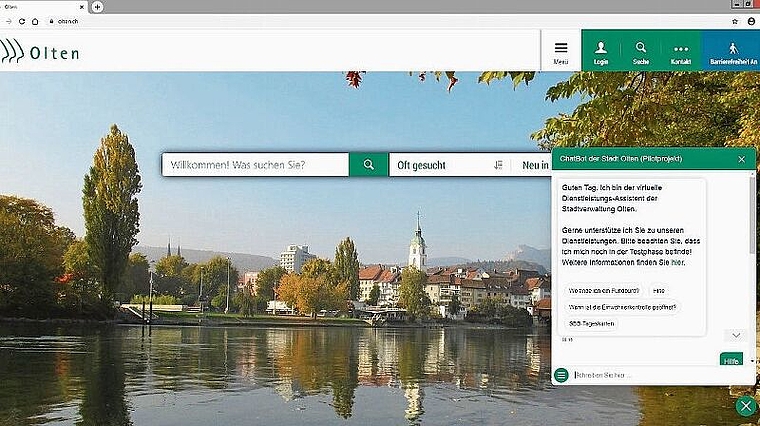
Task: Close the ChatBot panel with the X
Action: point(742,159)
